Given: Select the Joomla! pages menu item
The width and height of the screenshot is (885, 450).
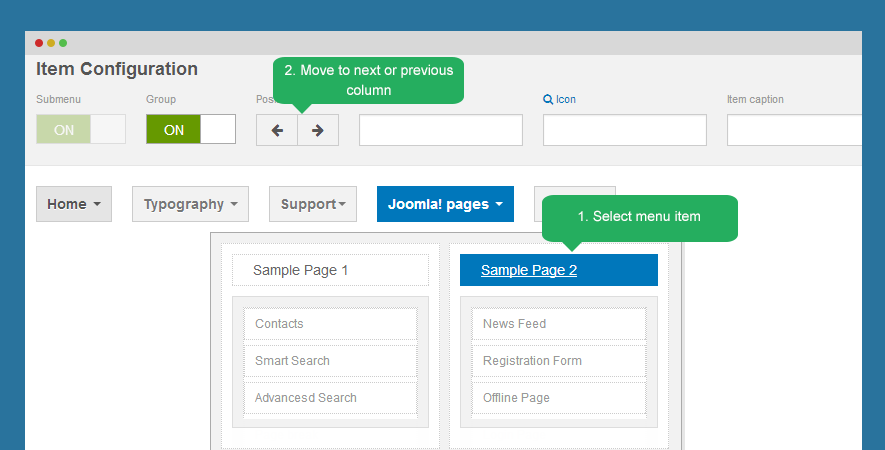Looking at the screenshot, I should point(445,204).
